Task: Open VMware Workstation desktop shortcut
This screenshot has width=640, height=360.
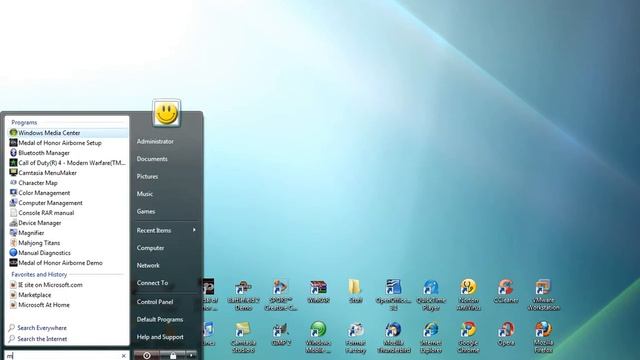Action: [543, 295]
